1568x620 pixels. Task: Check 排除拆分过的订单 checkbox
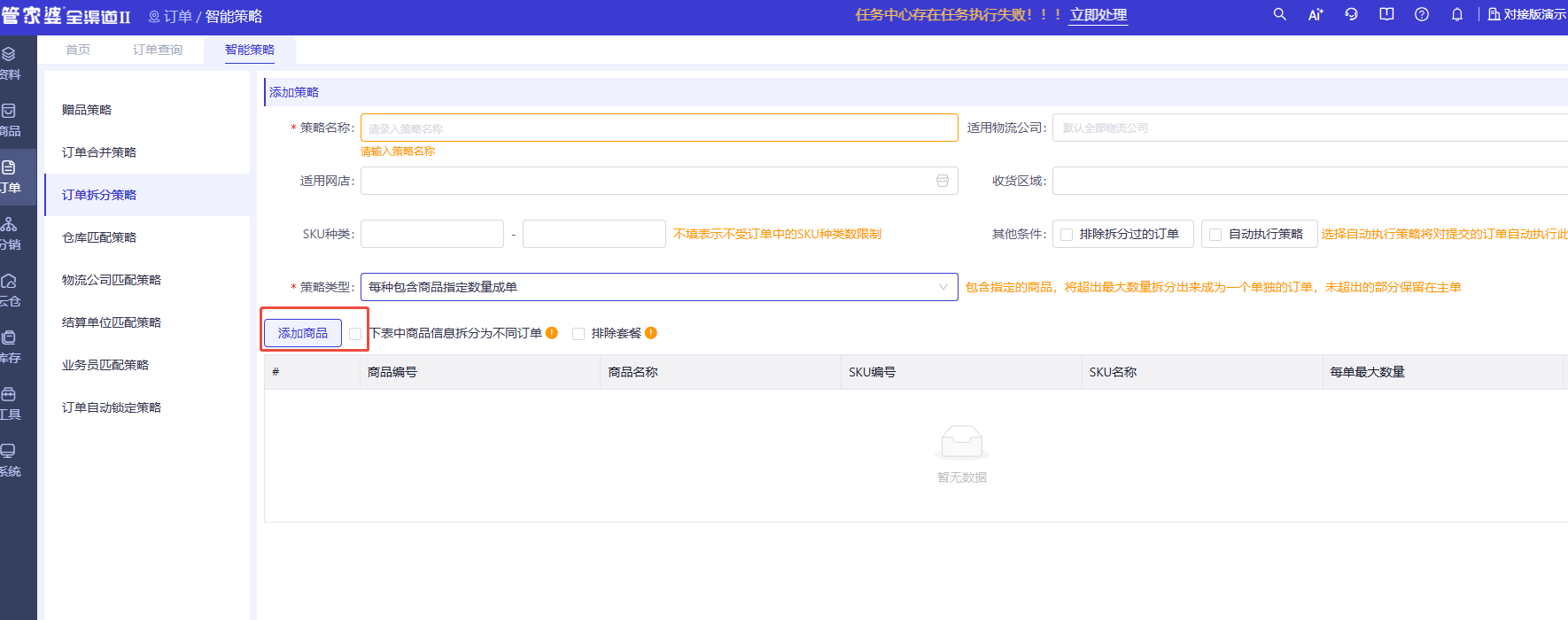(x=1067, y=235)
